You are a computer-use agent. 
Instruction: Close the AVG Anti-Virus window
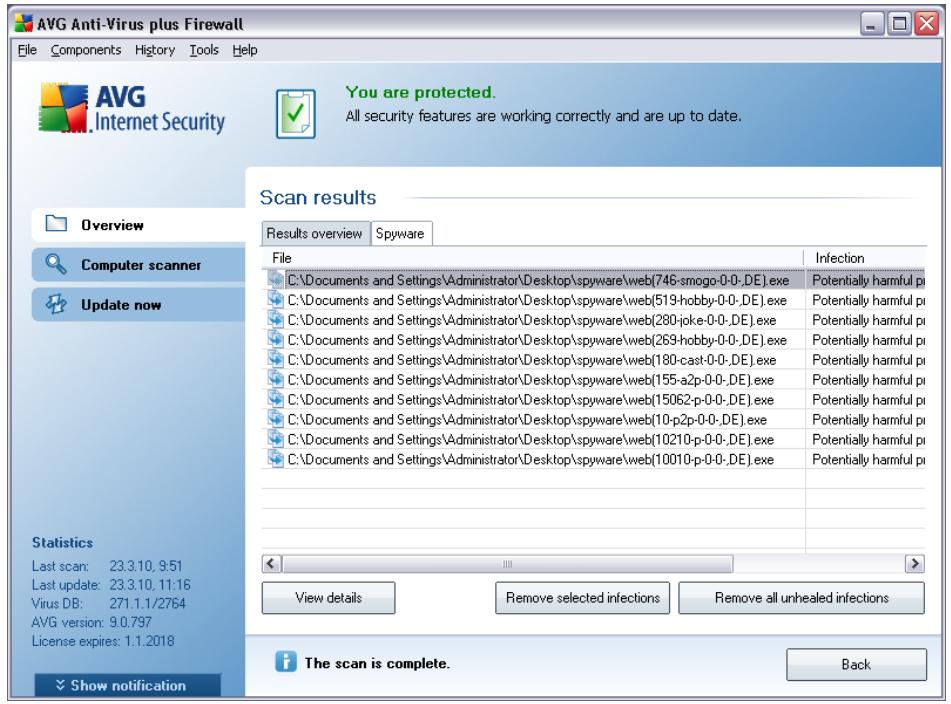927,24
